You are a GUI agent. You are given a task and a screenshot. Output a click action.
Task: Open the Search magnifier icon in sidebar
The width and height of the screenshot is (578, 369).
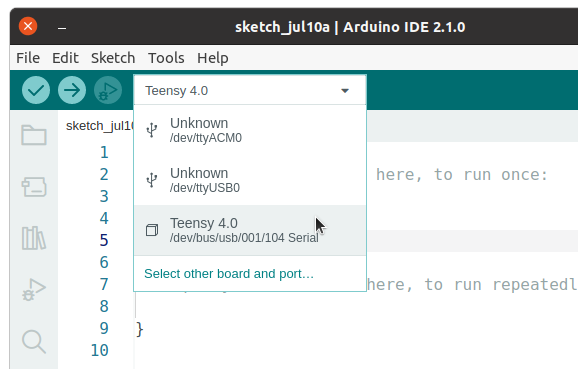click(x=34, y=341)
